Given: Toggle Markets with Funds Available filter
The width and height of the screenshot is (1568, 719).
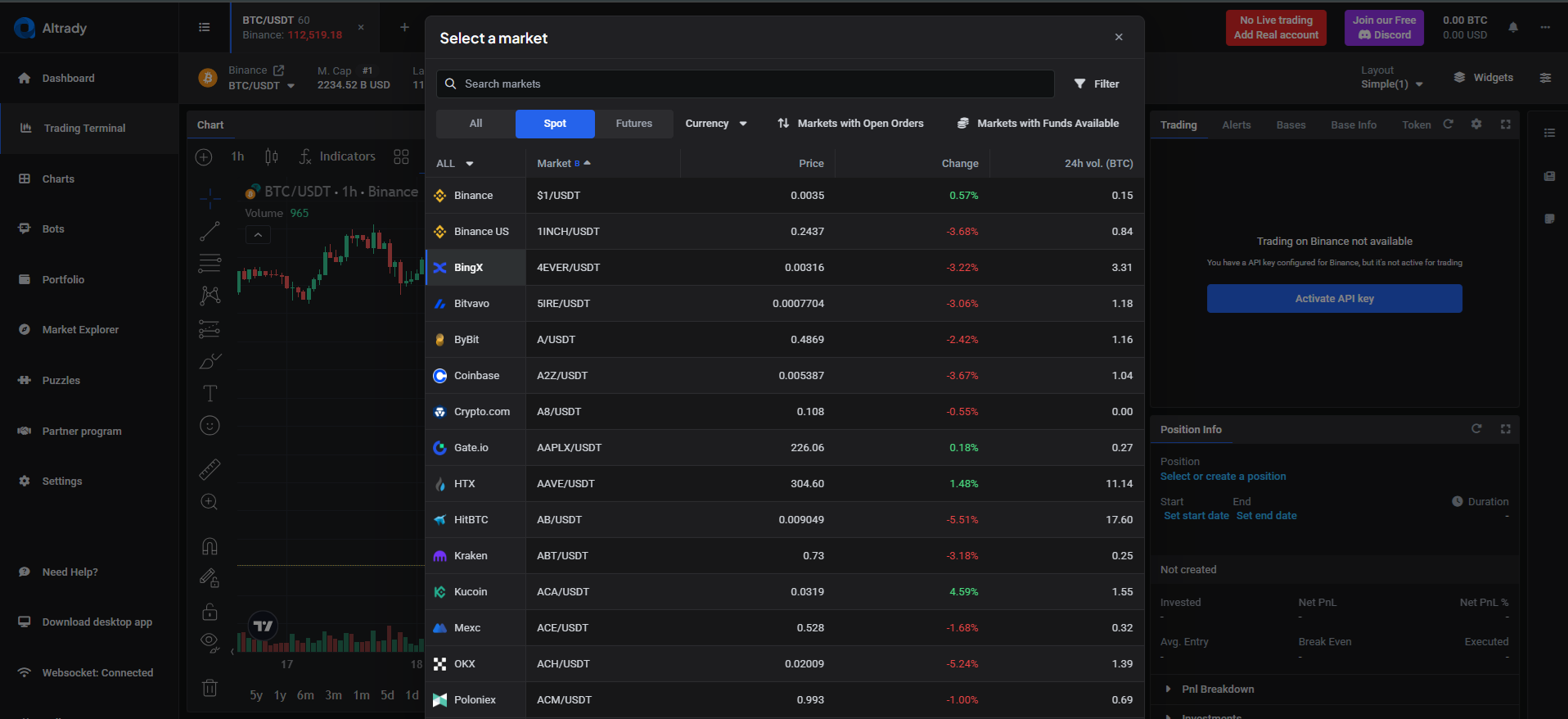Looking at the screenshot, I should 1038,124.
